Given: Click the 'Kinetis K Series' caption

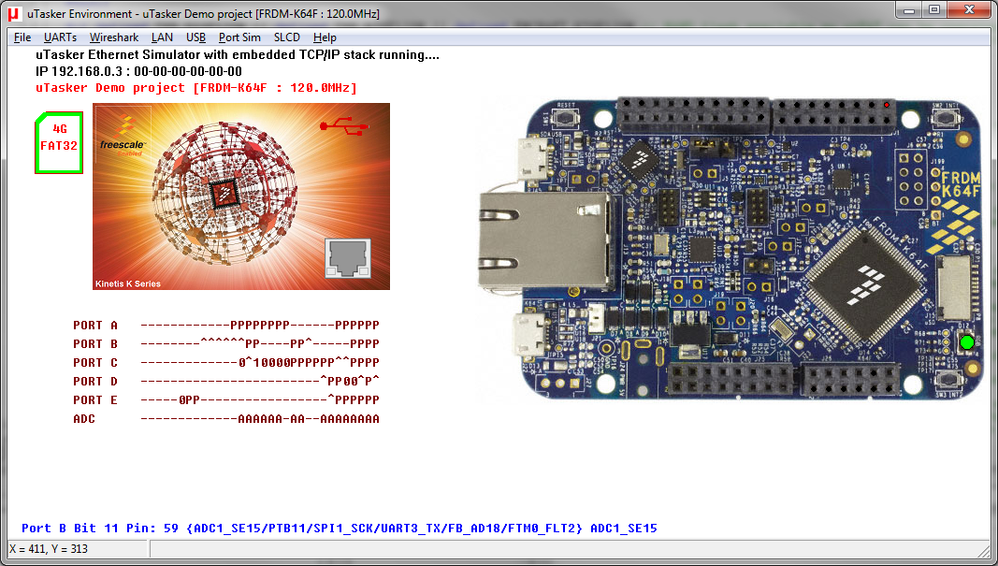Looking at the screenshot, I should 128,284.
